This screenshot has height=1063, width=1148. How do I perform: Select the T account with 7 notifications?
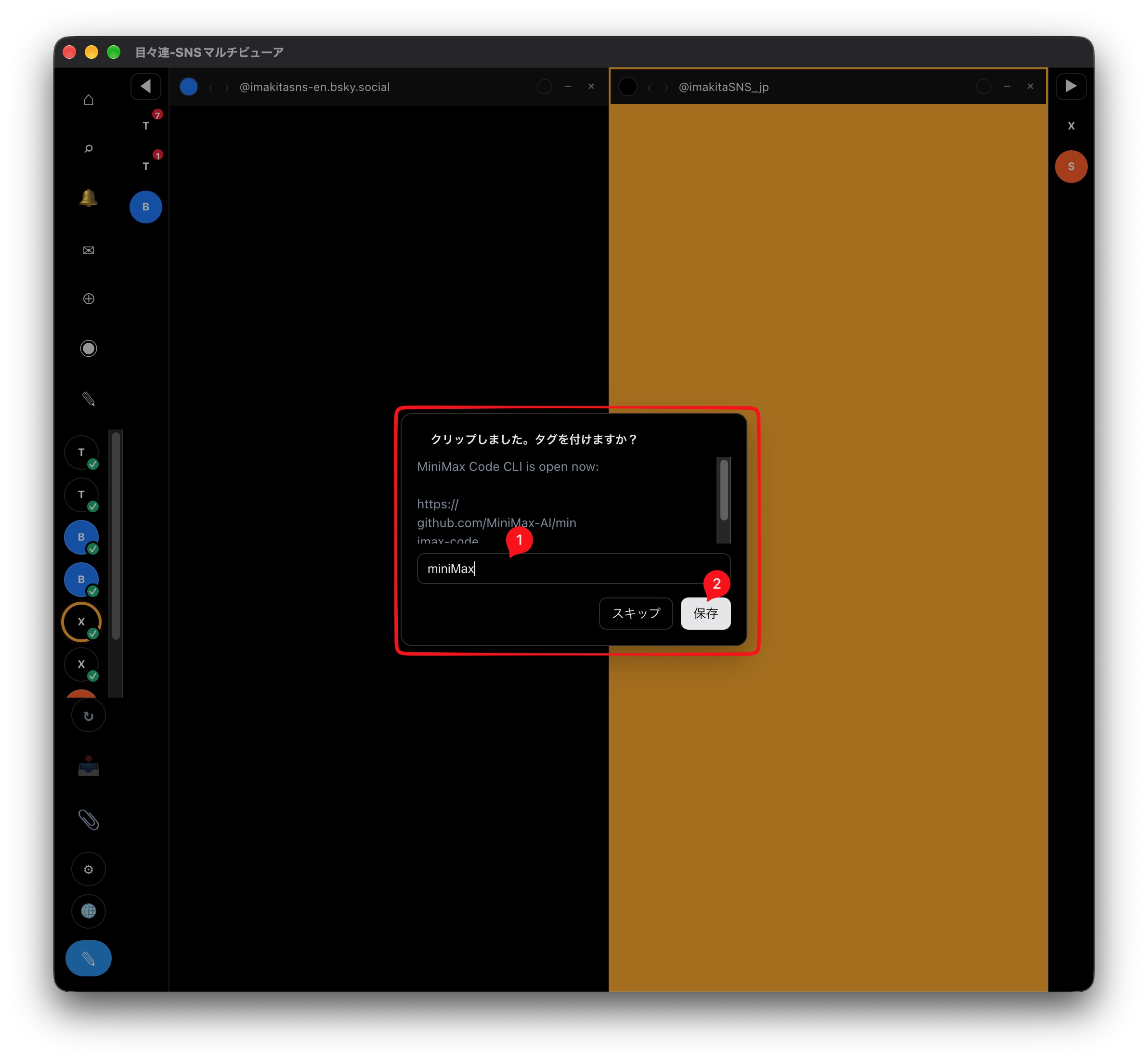click(145, 125)
